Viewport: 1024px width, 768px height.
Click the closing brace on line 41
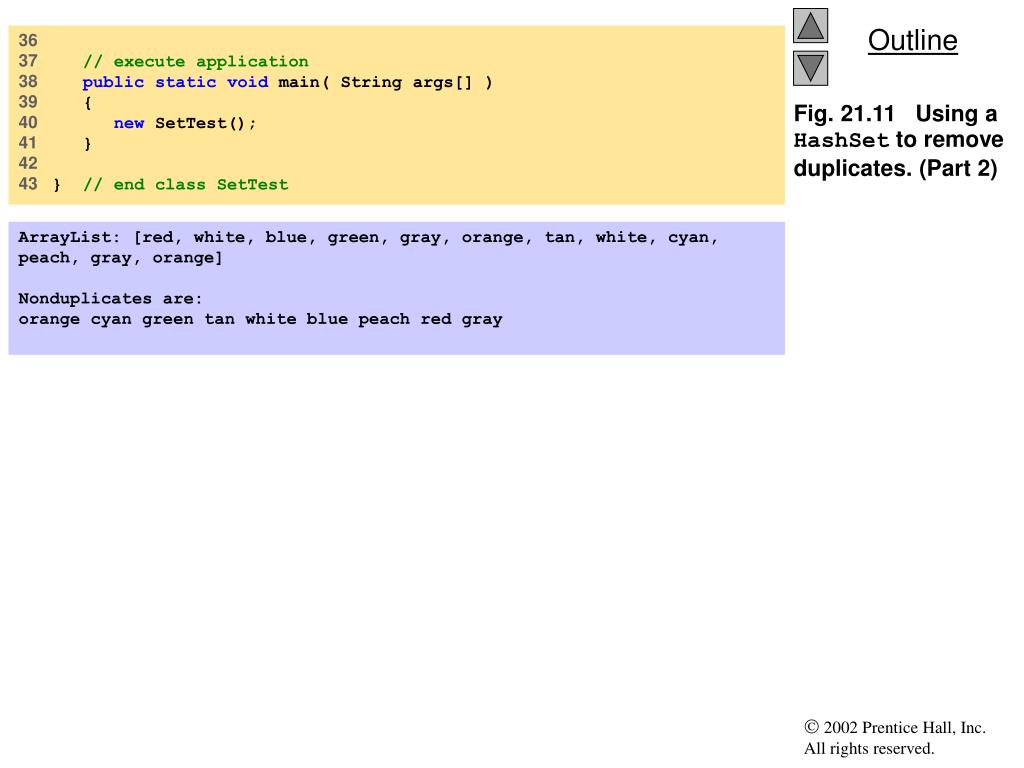tap(88, 144)
